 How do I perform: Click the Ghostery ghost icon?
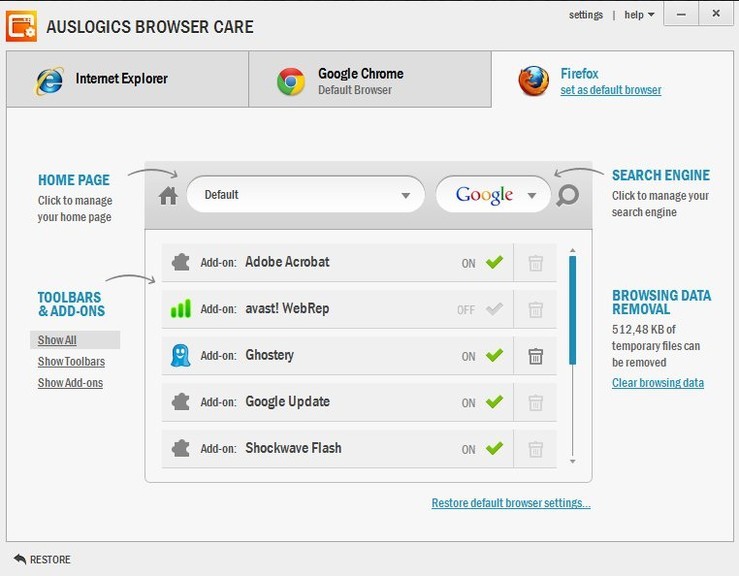point(181,355)
